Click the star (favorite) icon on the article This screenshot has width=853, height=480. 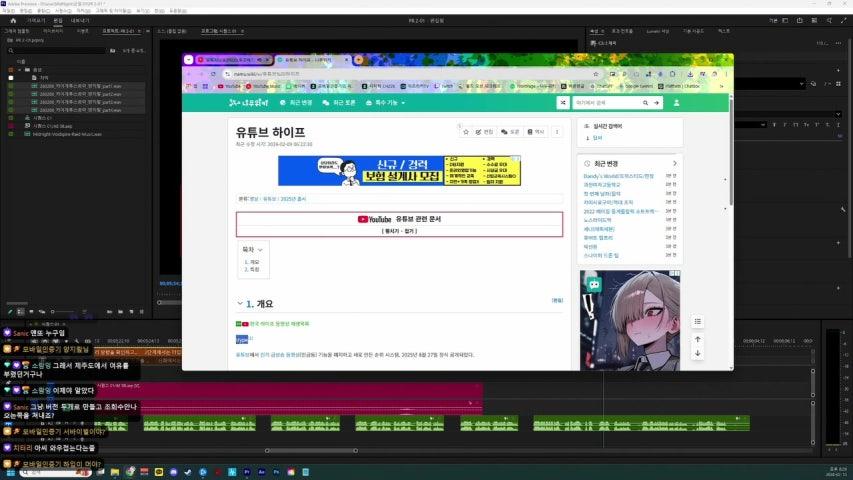(x=466, y=132)
